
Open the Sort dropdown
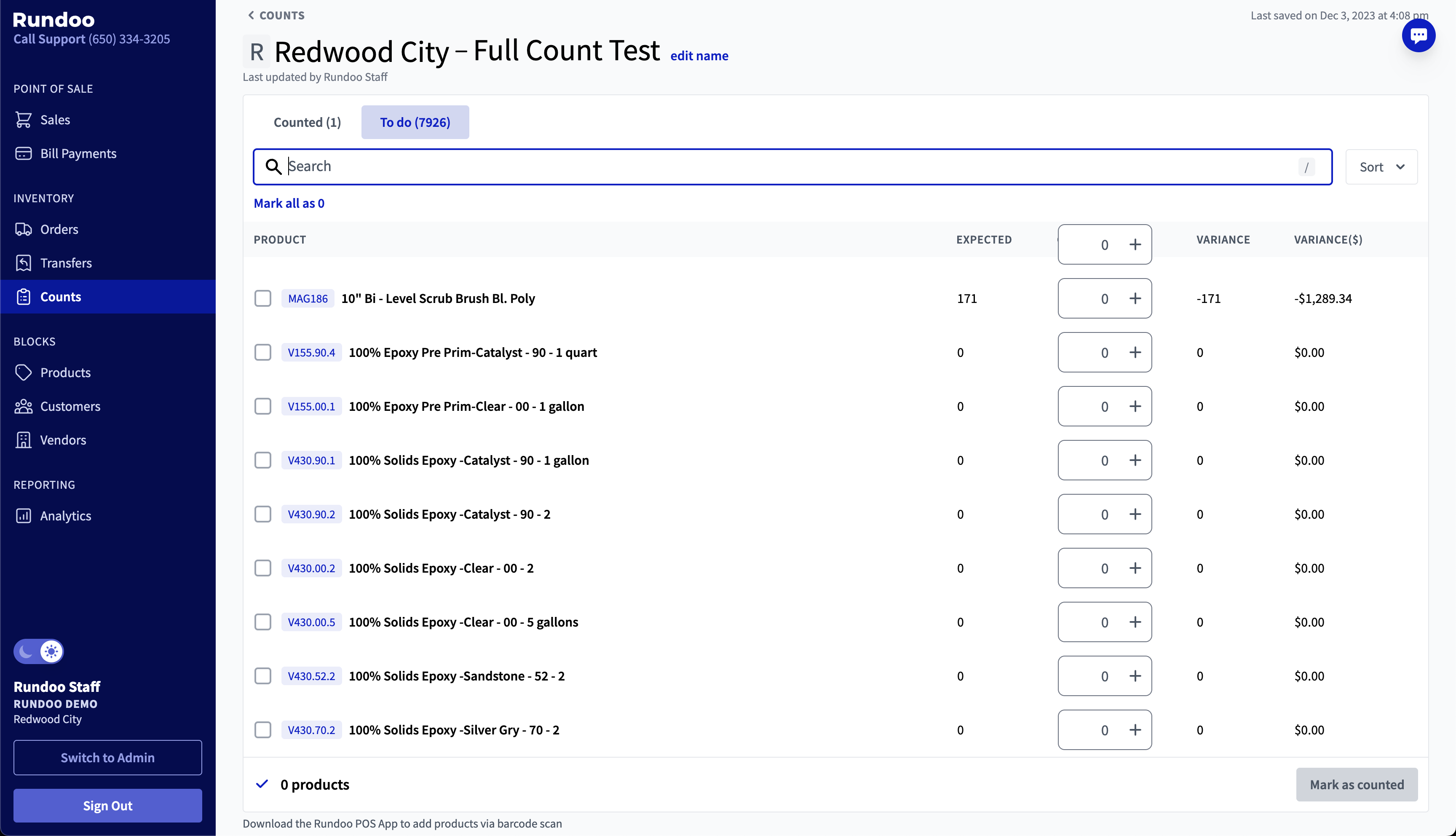coord(1381,167)
